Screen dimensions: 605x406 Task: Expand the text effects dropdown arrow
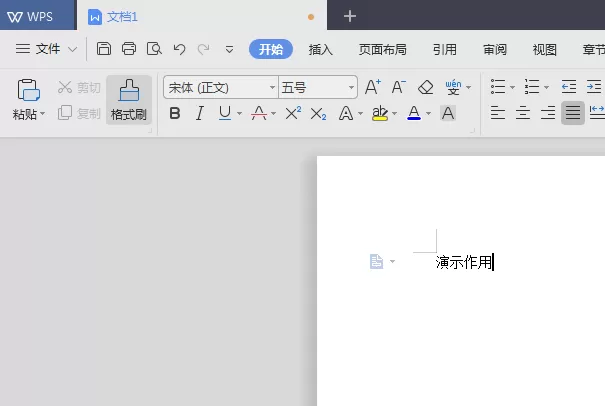click(360, 113)
